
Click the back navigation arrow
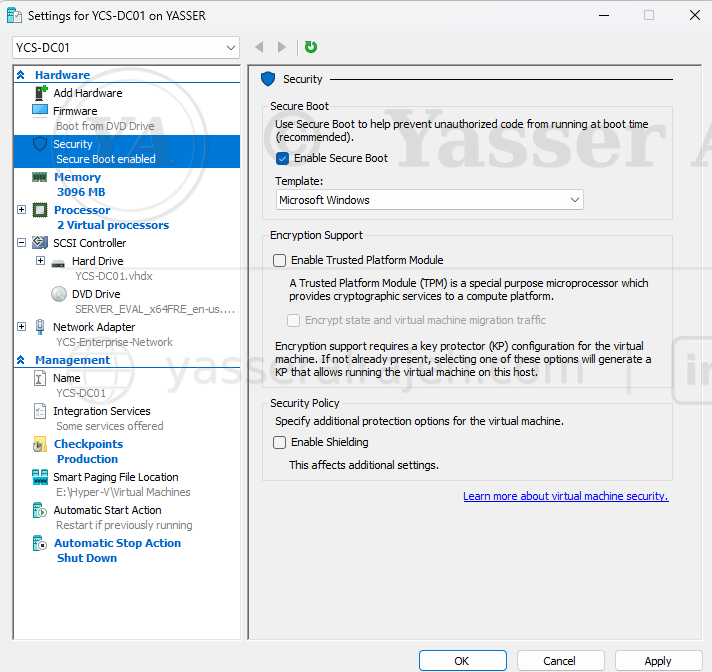click(x=260, y=47)
